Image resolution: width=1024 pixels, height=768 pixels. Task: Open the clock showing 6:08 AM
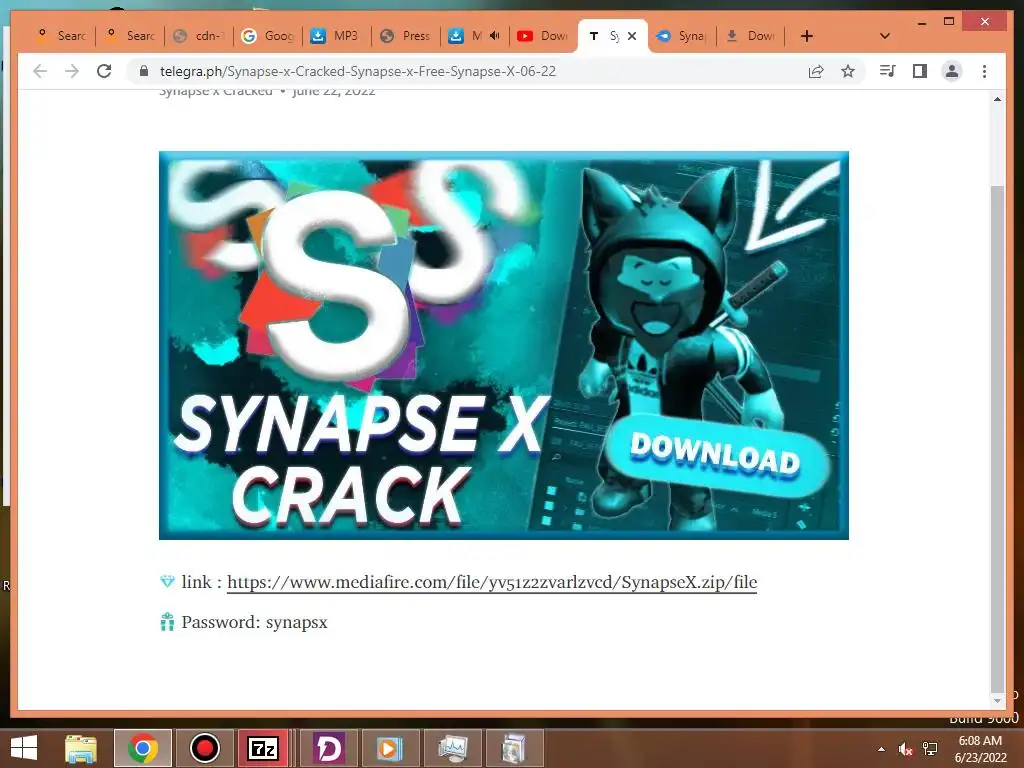(x=980, y=749)
